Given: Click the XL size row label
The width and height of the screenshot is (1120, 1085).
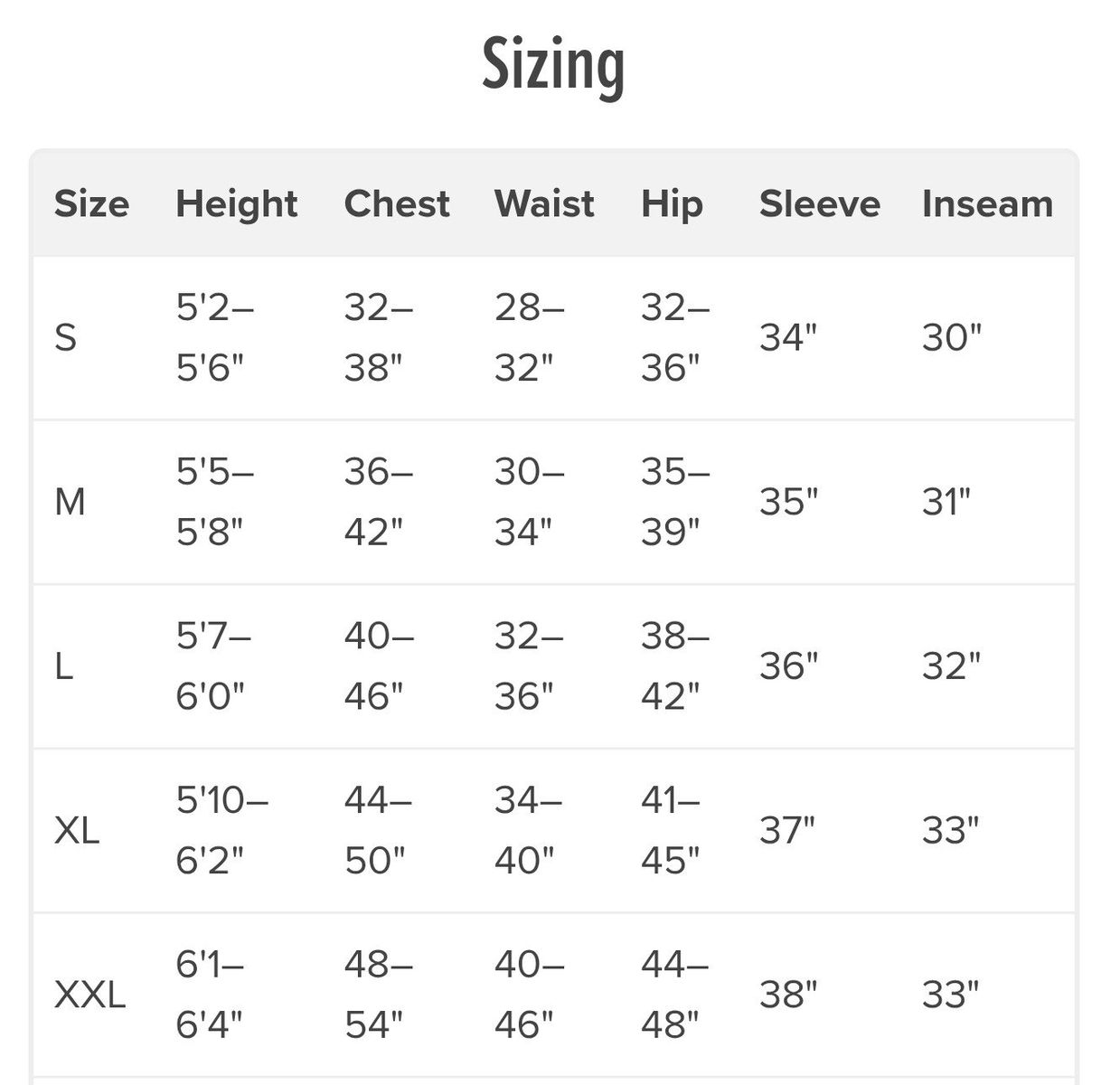Looking at the screenshot, I should pos(77,830).
